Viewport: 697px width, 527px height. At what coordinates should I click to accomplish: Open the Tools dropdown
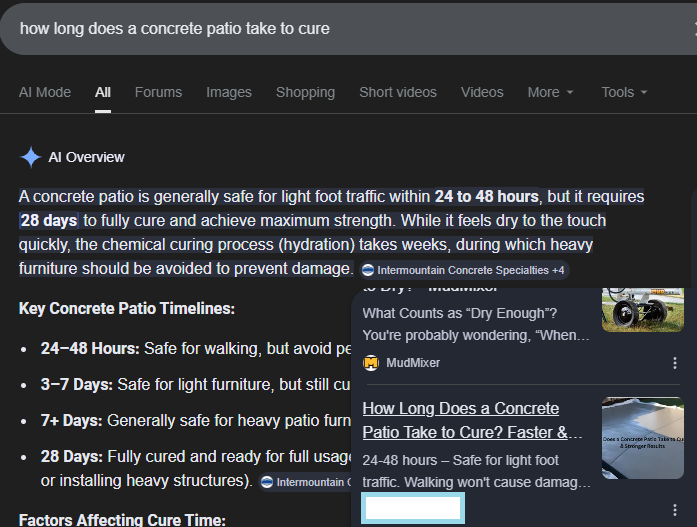624,92
